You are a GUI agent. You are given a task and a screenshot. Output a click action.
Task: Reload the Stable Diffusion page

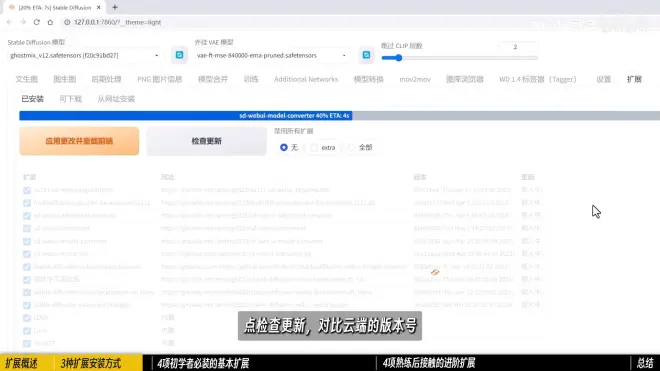pos(37,22)
